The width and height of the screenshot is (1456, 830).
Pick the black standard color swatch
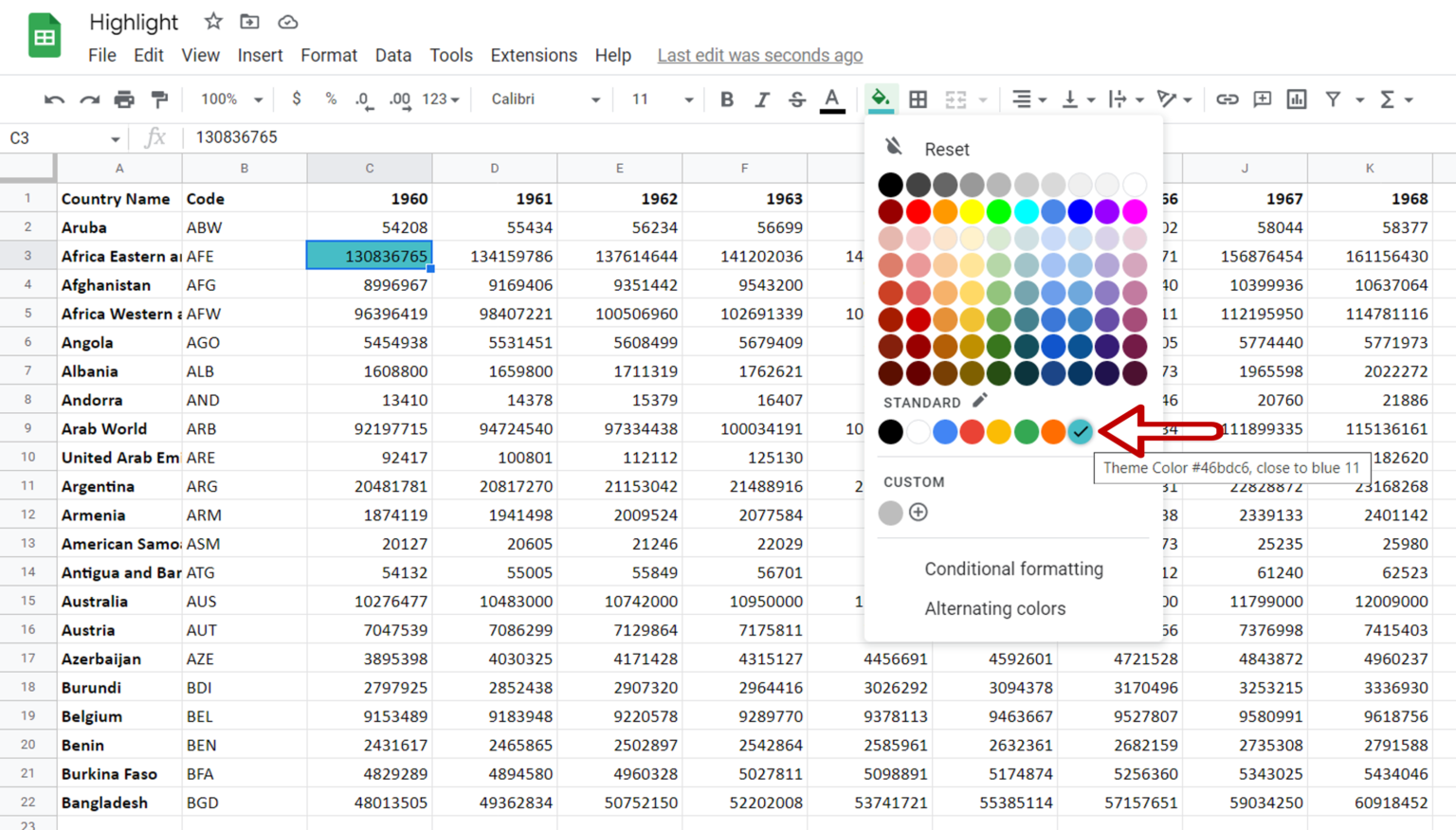point(890,431)
